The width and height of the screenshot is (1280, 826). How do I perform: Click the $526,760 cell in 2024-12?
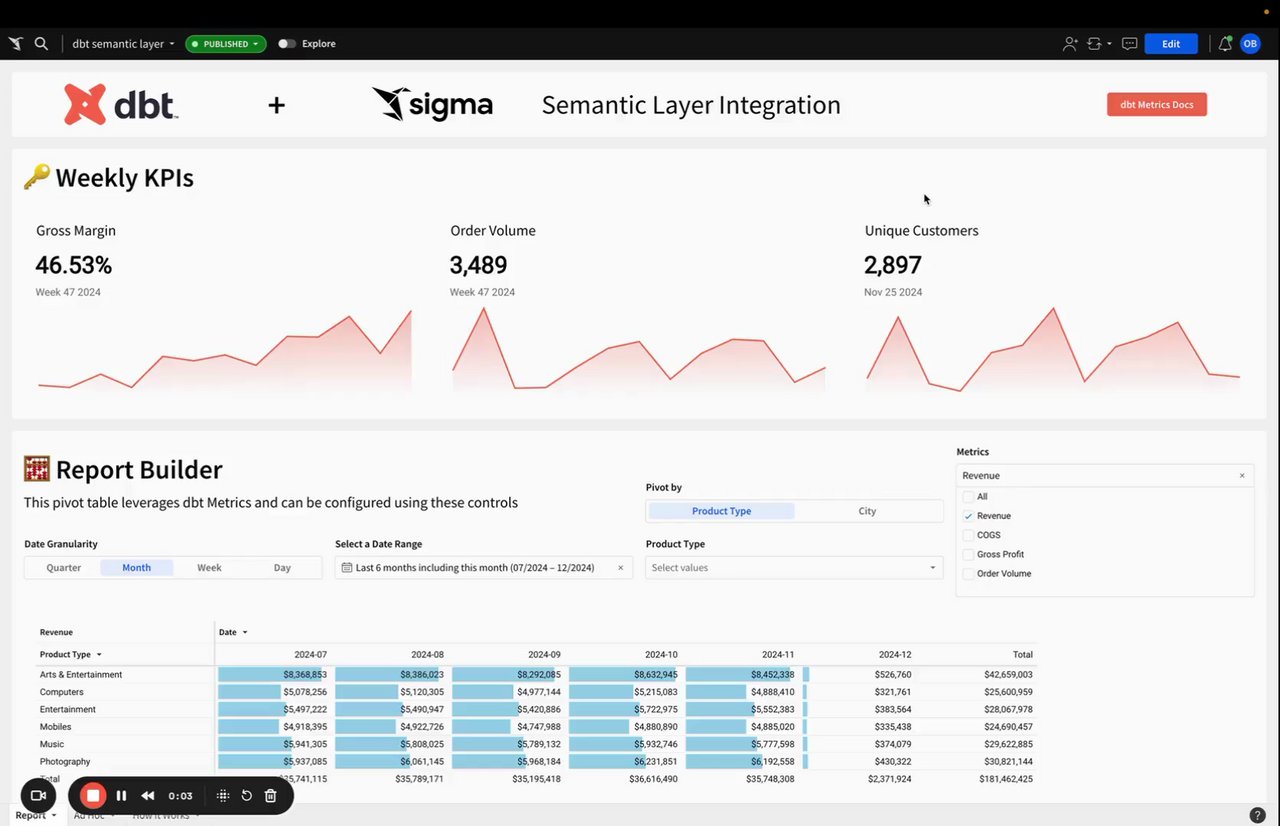coord(891,675)
